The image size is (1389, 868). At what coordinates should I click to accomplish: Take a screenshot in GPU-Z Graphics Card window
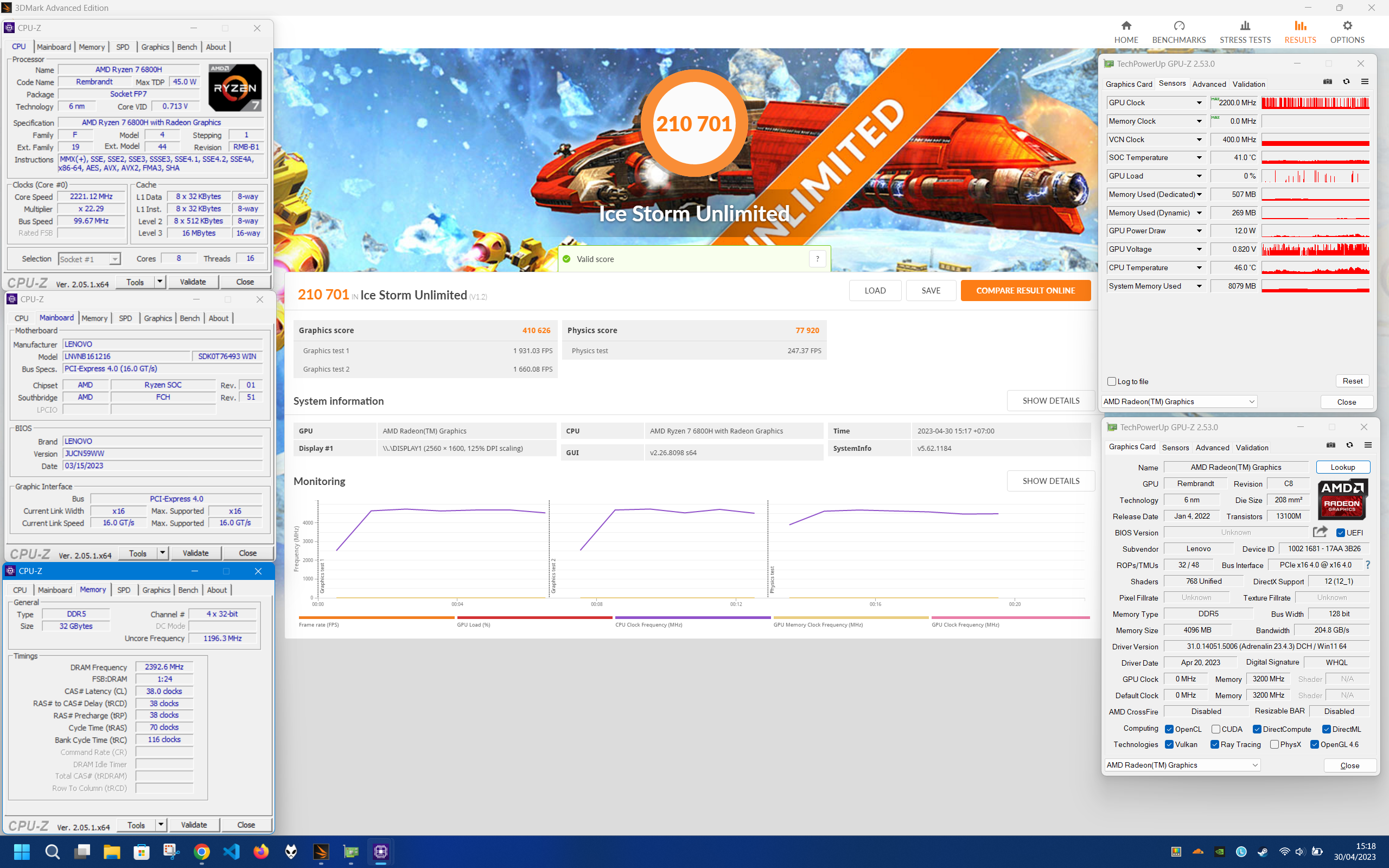coord(1330,445)
